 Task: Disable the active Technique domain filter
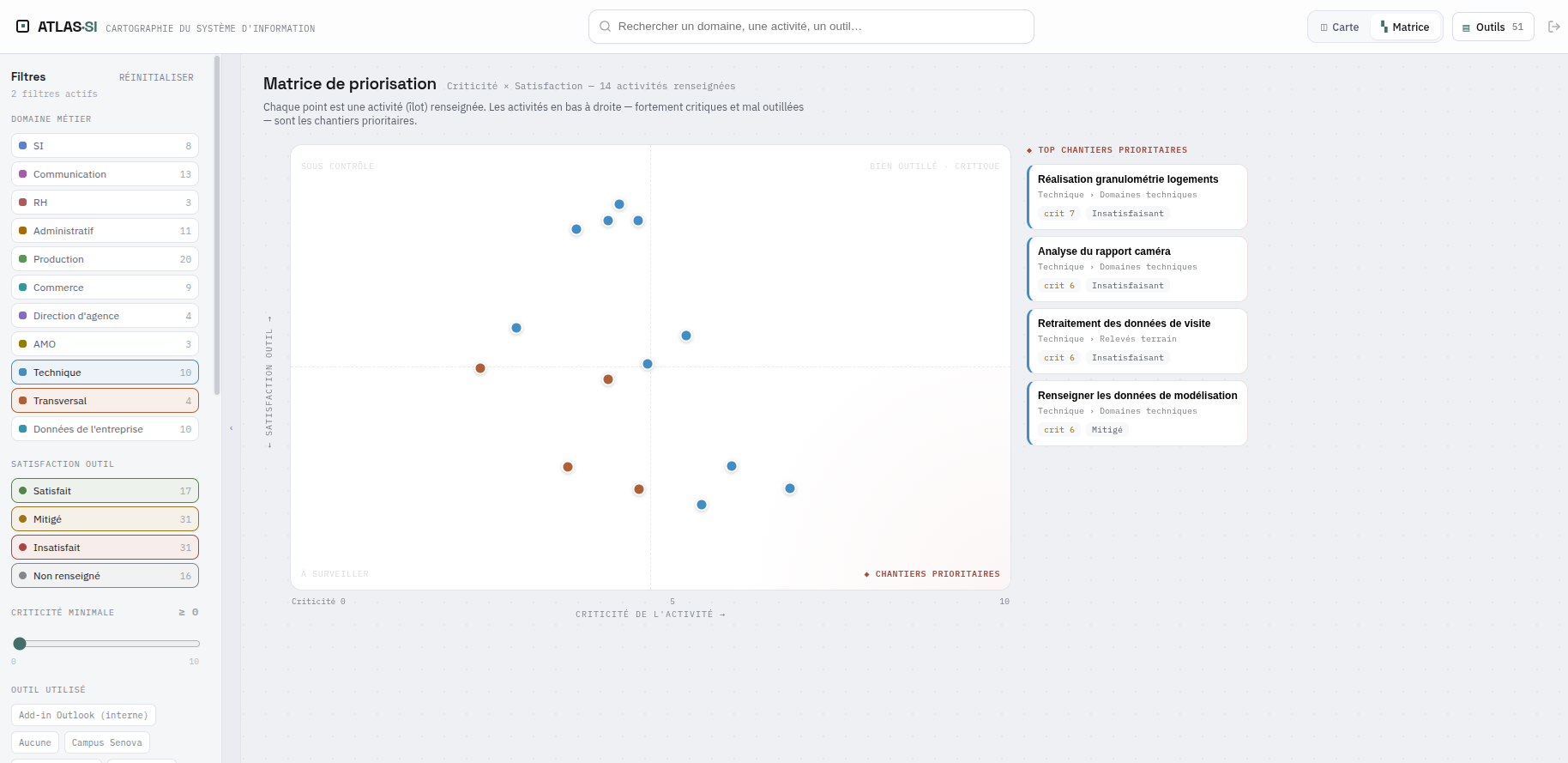[105, 372]
